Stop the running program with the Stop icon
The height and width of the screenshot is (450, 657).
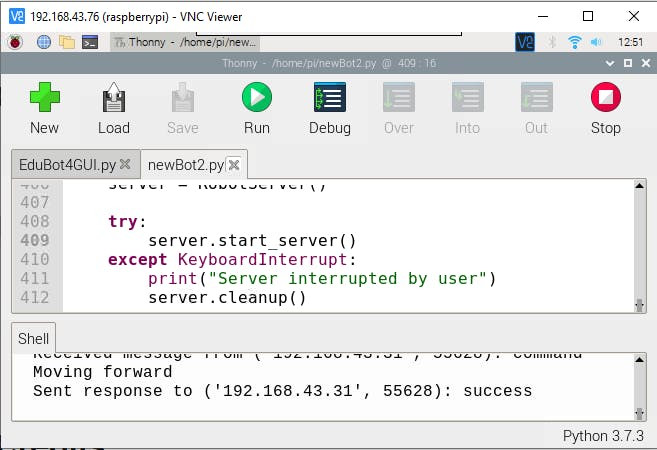(x=606, y=97)
